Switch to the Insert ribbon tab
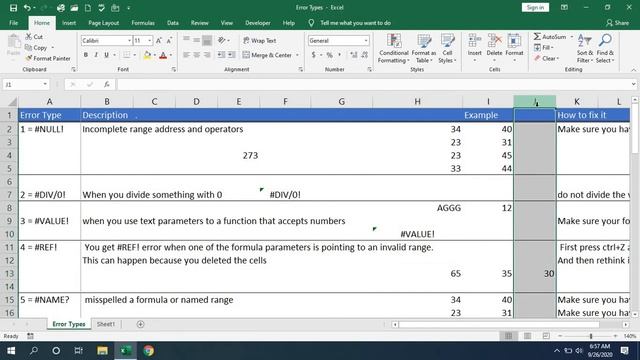 click(x=69, y=23)
